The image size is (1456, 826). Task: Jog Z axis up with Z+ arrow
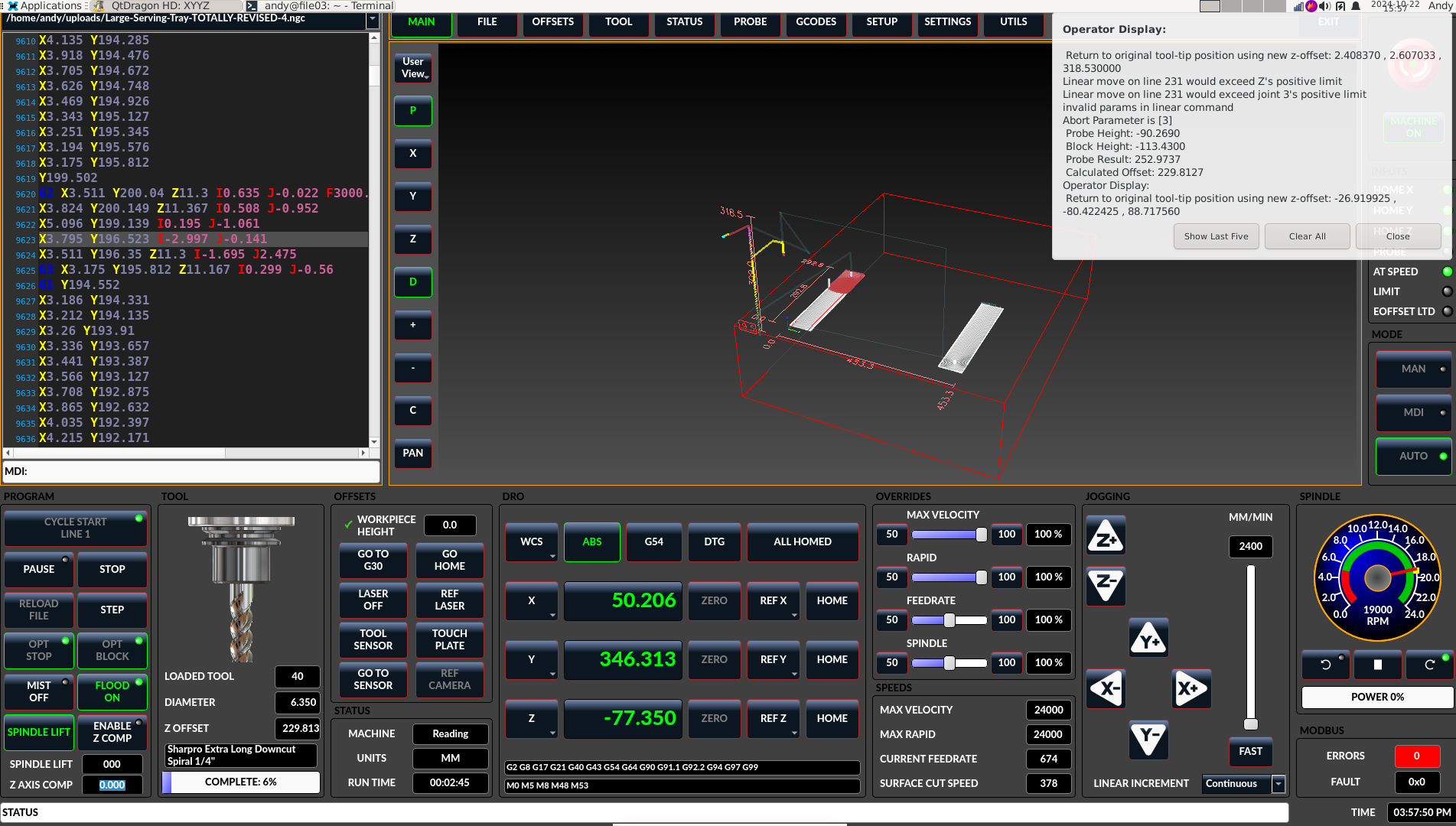coord(1106,536)
